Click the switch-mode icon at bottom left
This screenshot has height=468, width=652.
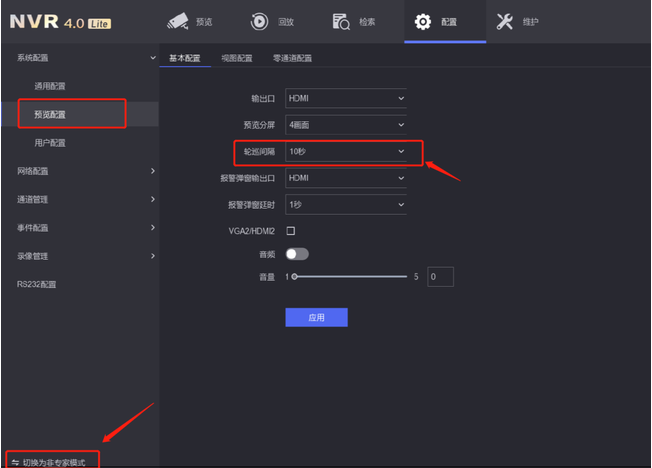[x=15, y=461]
